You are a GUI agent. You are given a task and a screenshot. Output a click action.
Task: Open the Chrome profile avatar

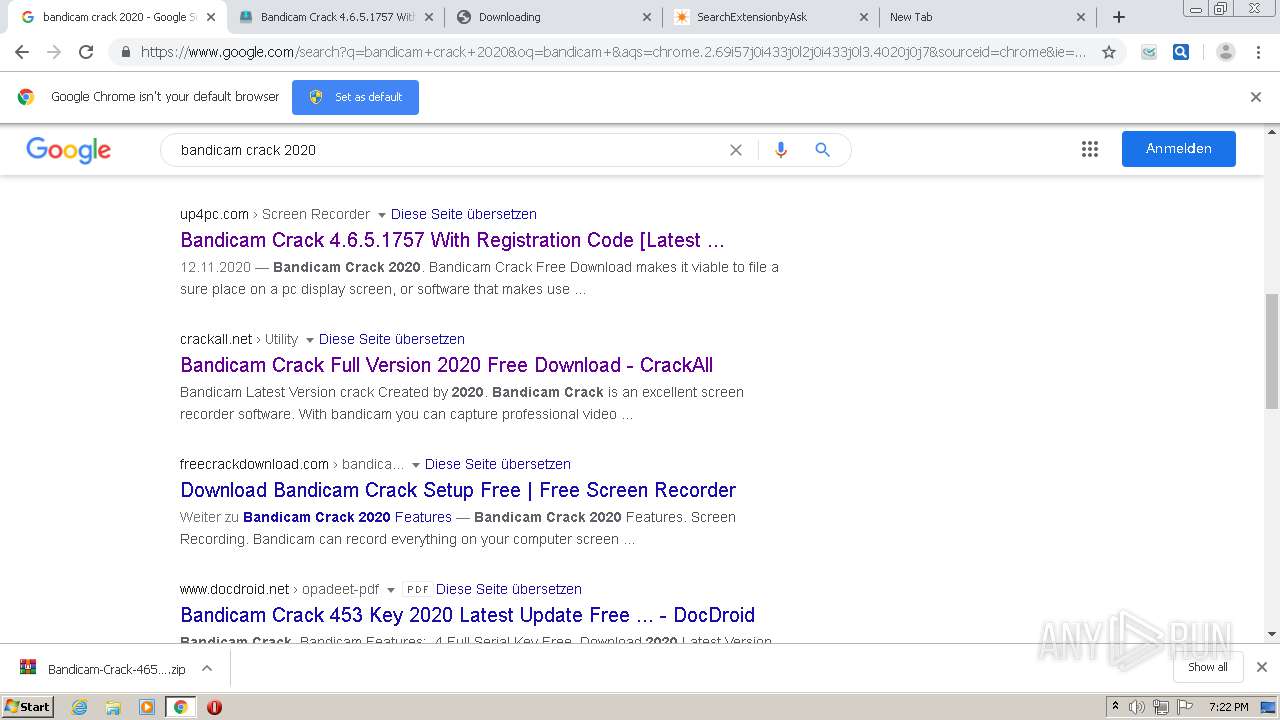click(1225, 52)
